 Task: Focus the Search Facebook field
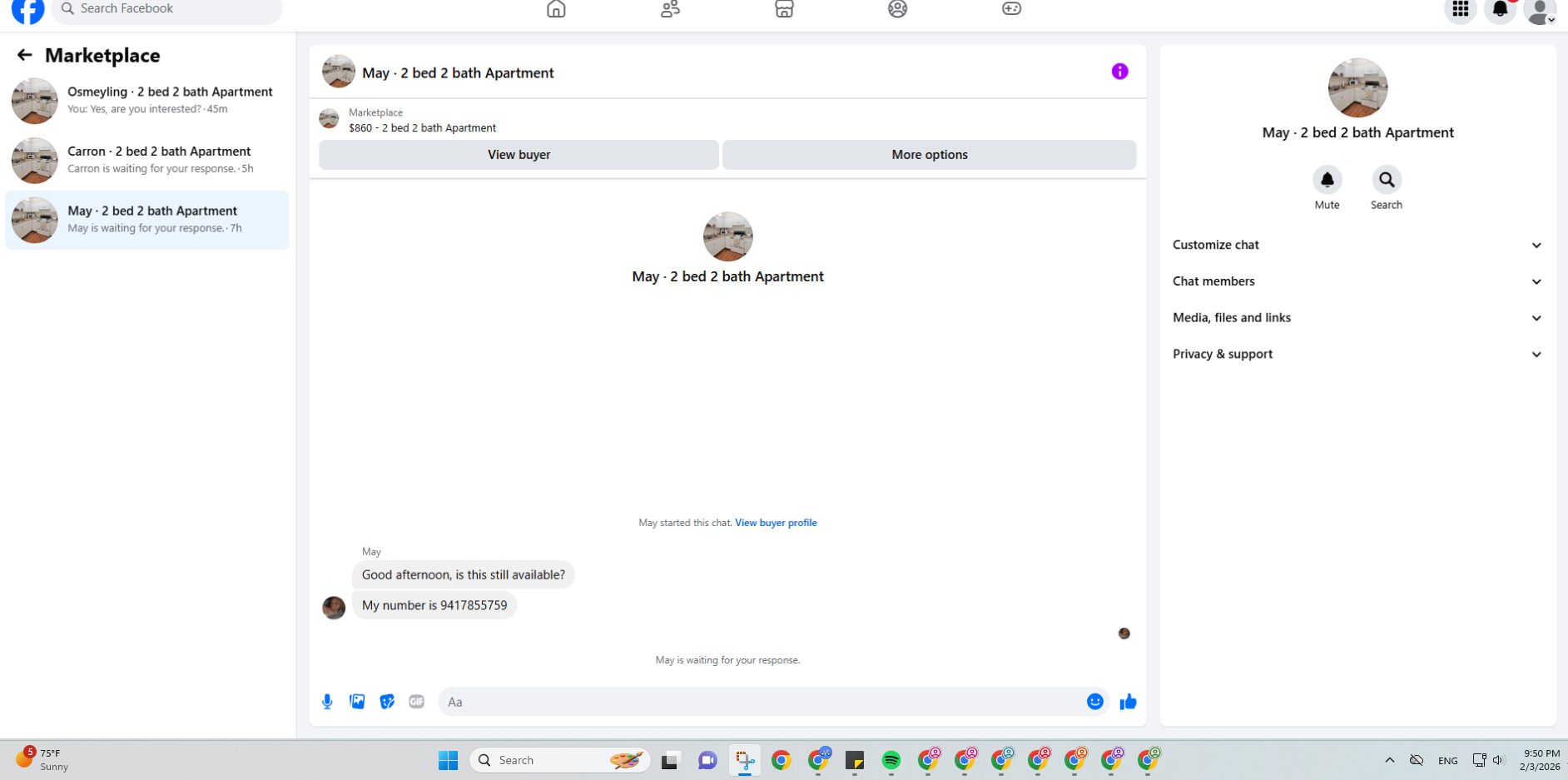tap(166, 9)
